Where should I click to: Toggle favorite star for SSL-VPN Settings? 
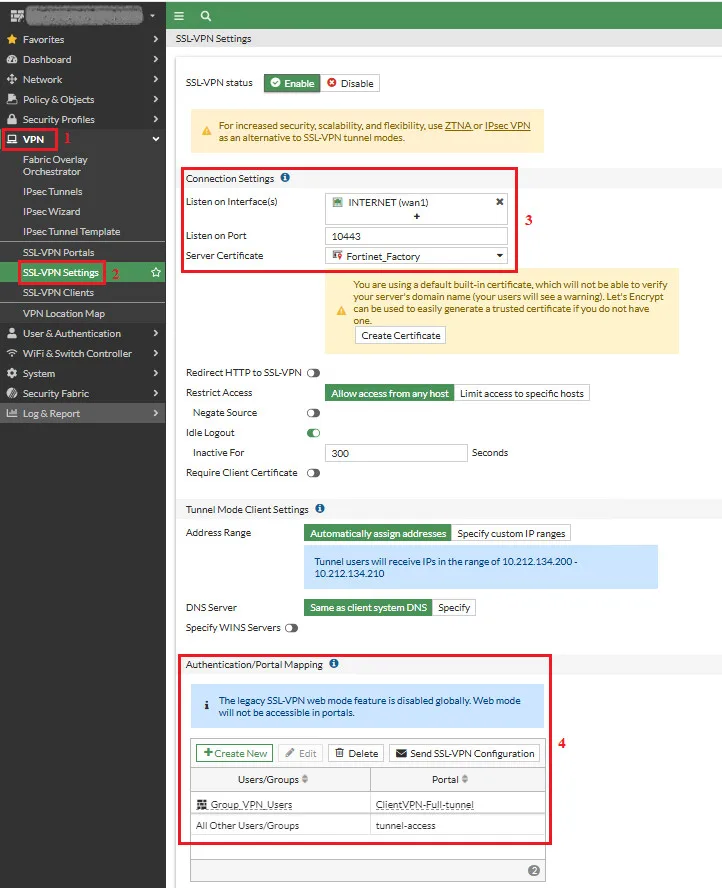pos(156,272)
